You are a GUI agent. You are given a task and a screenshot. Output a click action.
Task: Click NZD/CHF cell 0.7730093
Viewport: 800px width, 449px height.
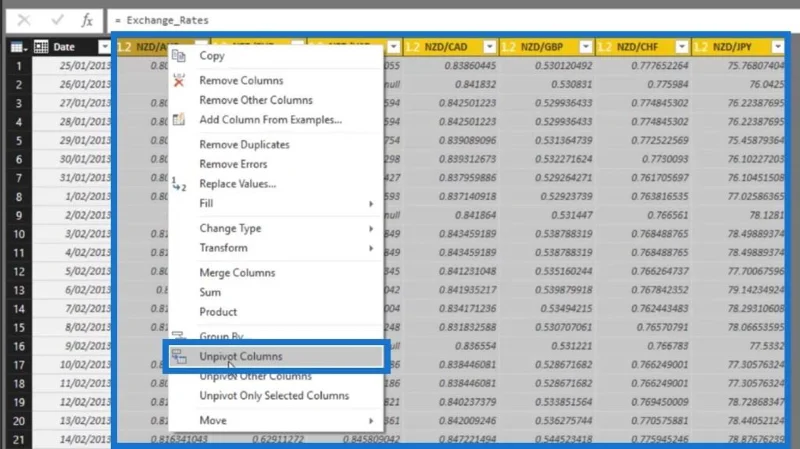tap(666, 159)
